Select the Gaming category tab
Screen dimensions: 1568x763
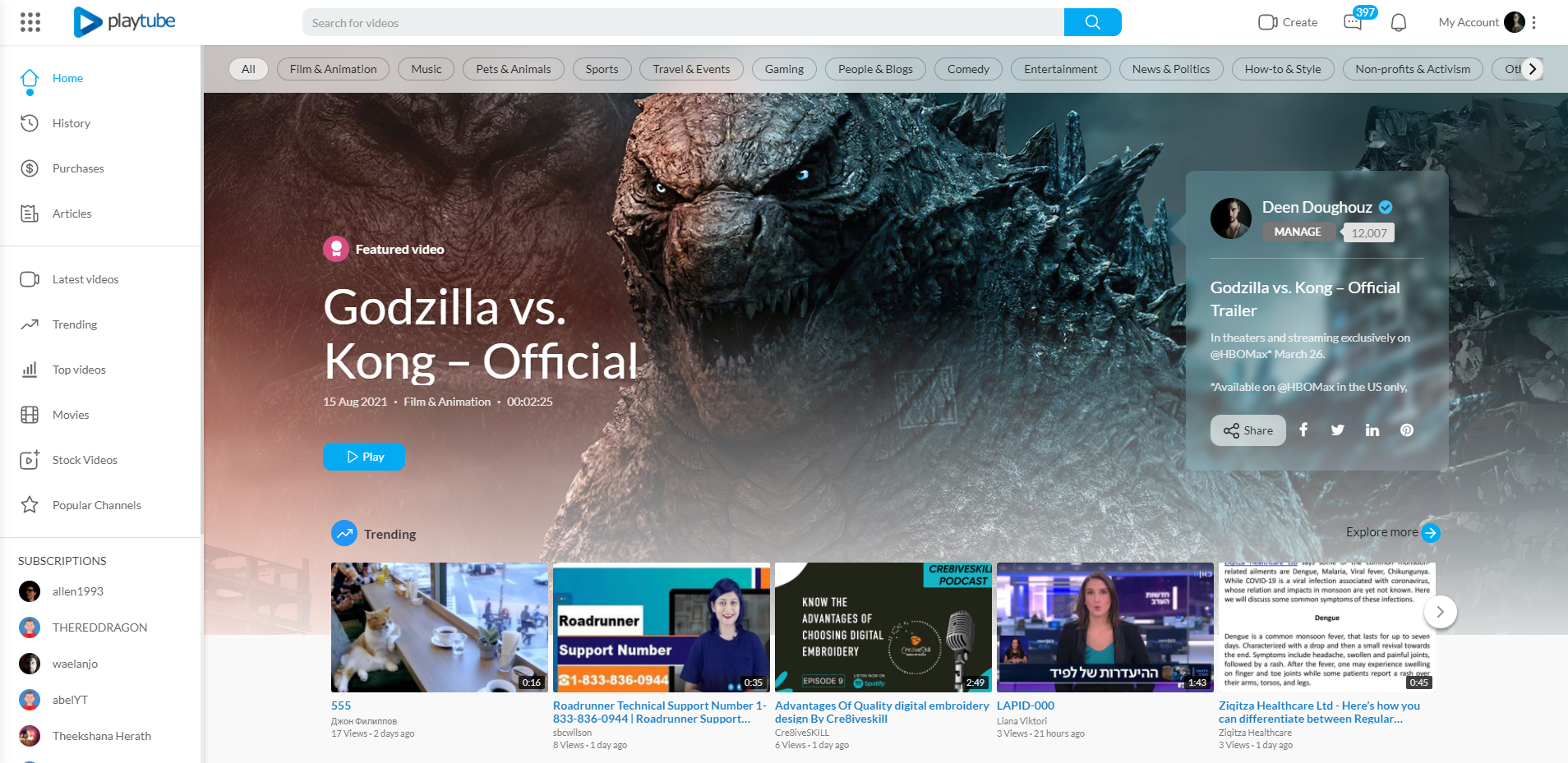tap(784, 69)
